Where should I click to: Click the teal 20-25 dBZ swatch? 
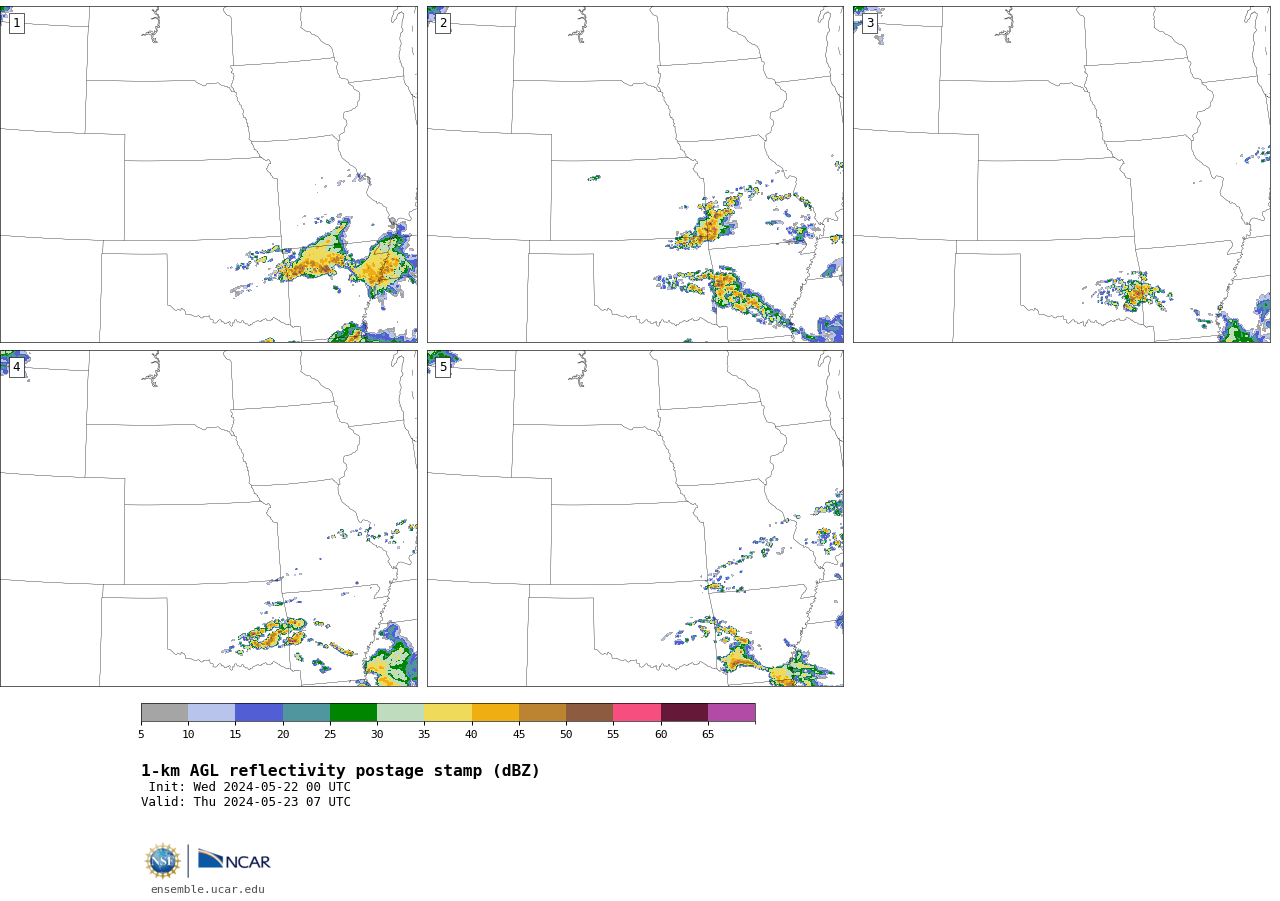tap(306, 712)
